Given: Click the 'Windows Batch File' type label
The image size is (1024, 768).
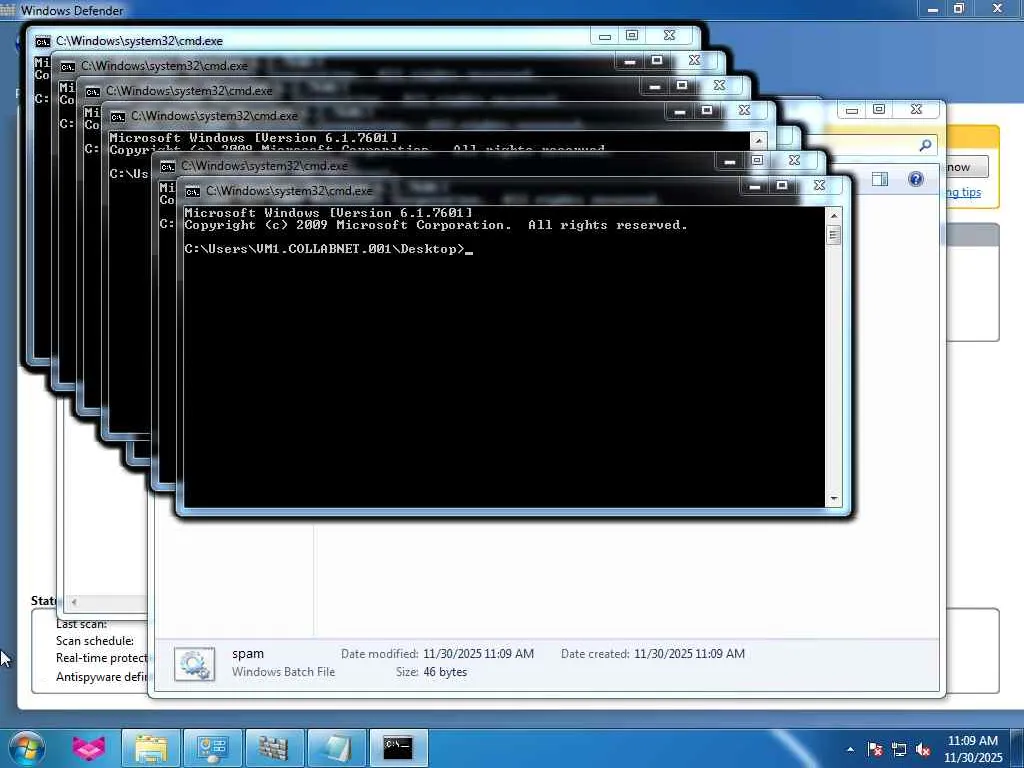Looking at the screenshot, I should (x=283, y=672).
